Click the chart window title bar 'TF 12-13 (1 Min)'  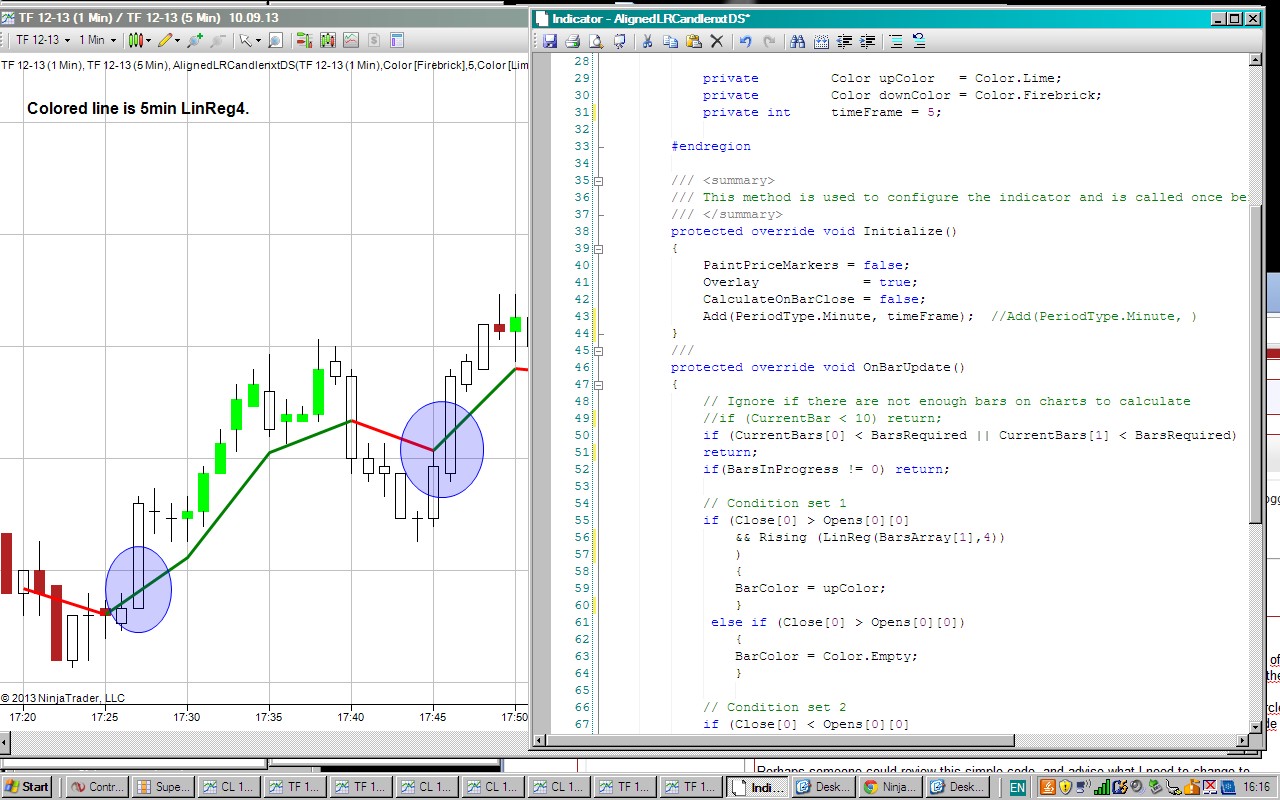click(x=265, y=17)
